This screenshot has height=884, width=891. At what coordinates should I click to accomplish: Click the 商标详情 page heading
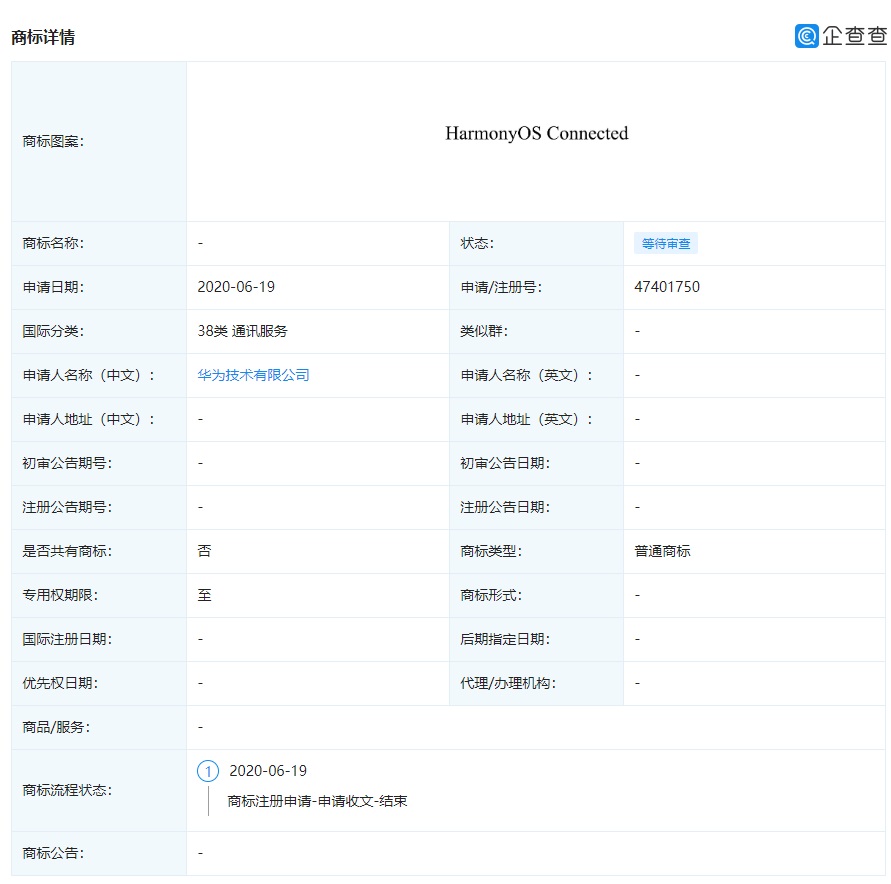[43, 38]
